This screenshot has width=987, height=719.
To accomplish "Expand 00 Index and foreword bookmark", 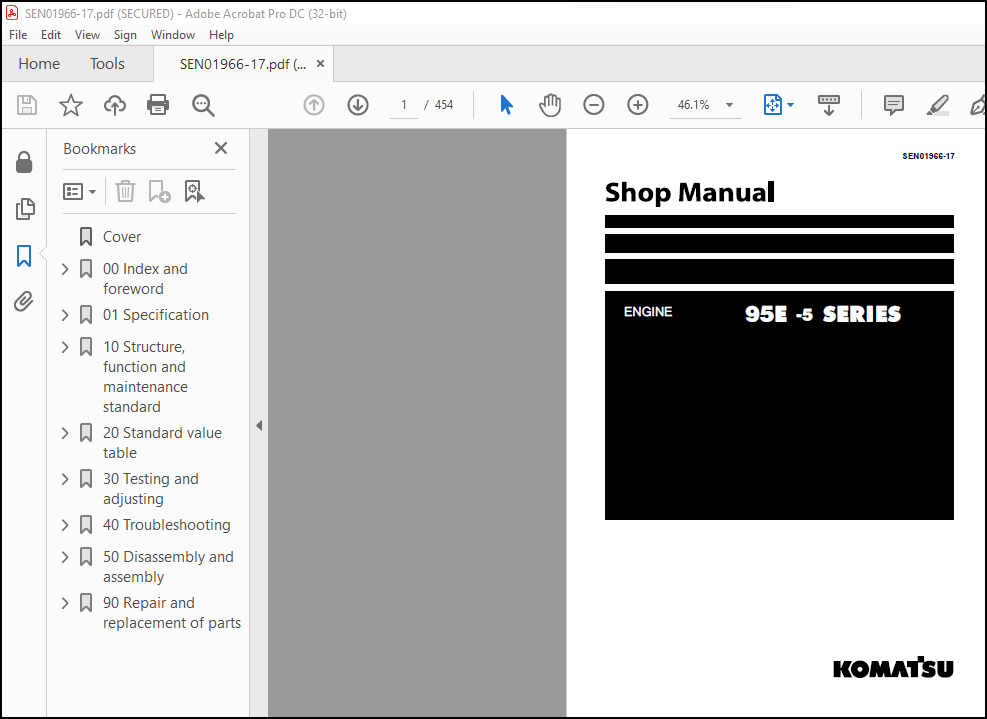I will point(65,269).
